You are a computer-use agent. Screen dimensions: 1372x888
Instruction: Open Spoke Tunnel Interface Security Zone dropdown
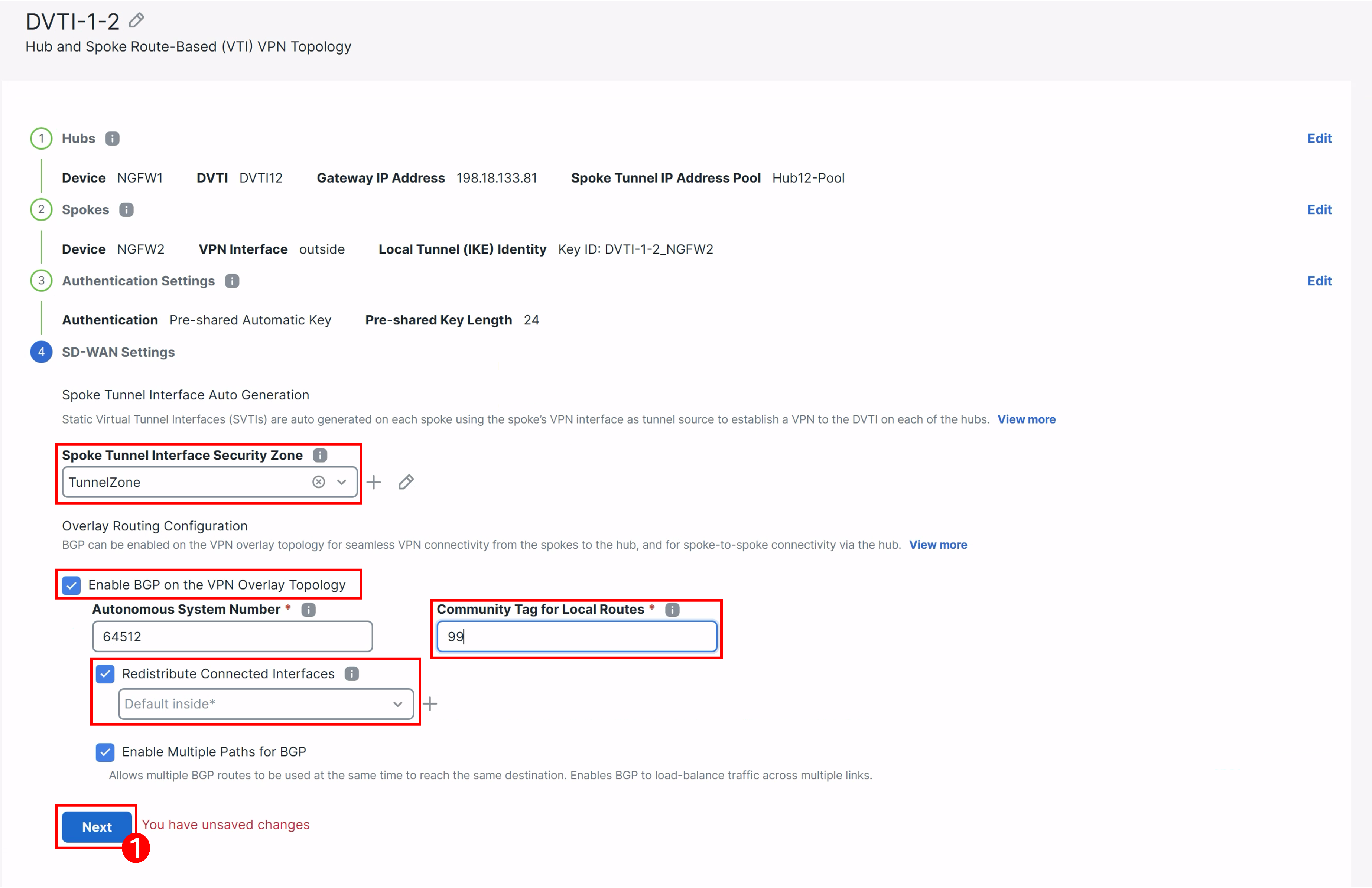click(x=342, y=482)
